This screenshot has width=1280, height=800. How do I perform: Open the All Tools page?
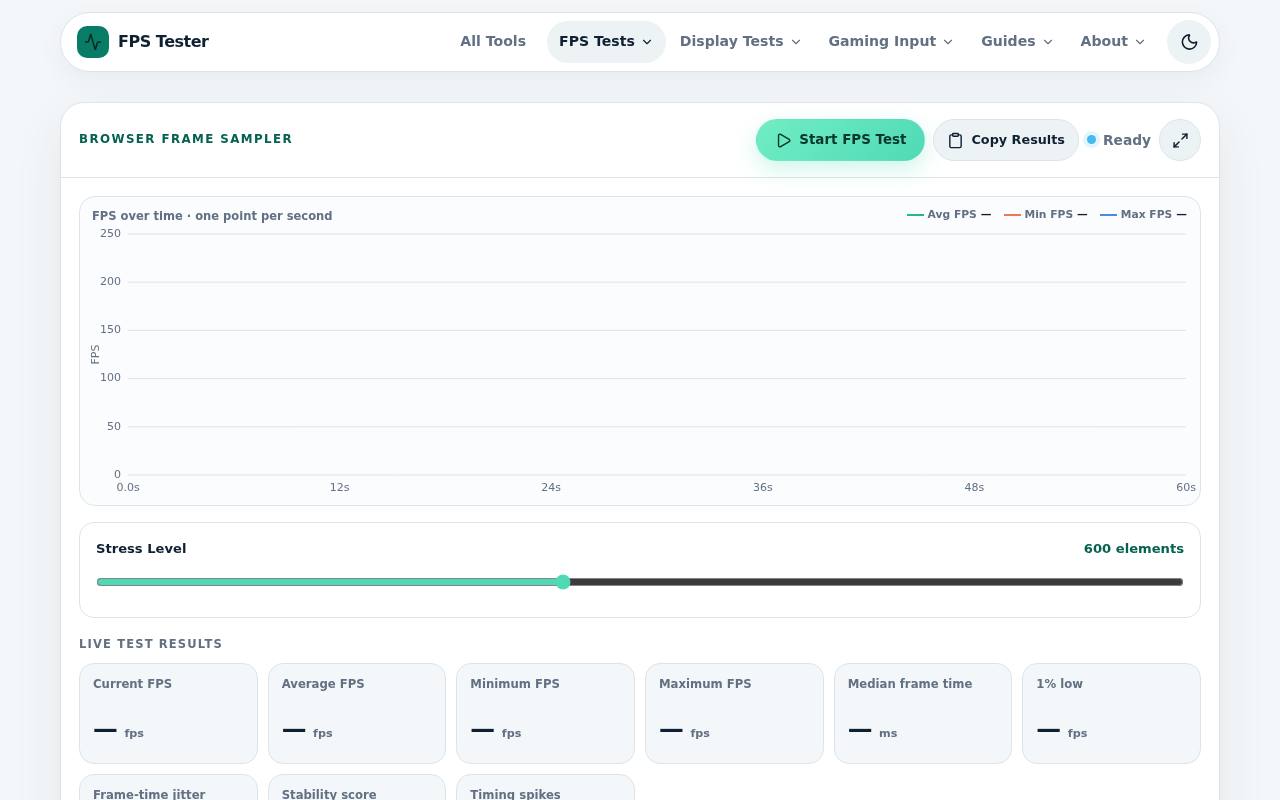click(493, 42)
